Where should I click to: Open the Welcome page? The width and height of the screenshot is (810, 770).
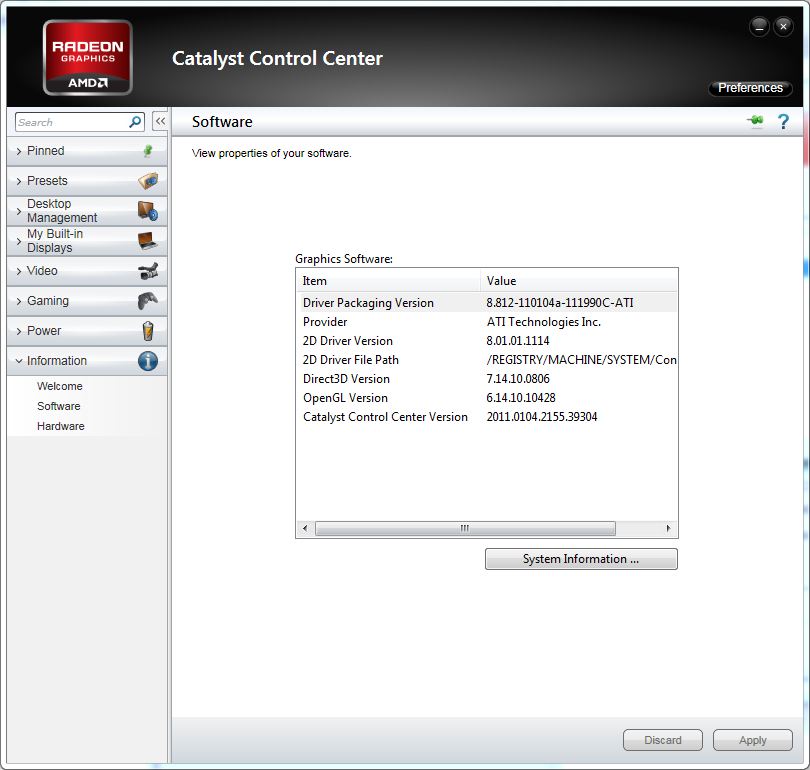[x=59, y=386]
